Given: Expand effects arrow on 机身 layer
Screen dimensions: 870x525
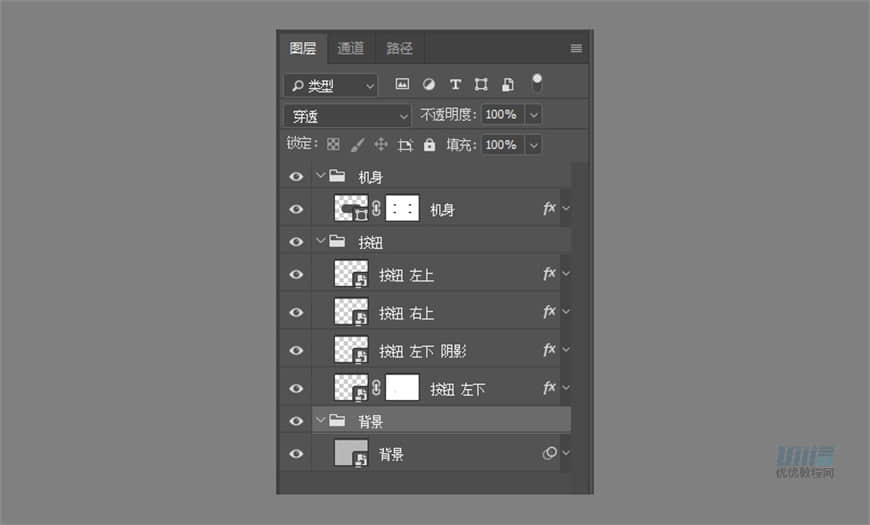Looking at the screenshot, I should 566,208.
